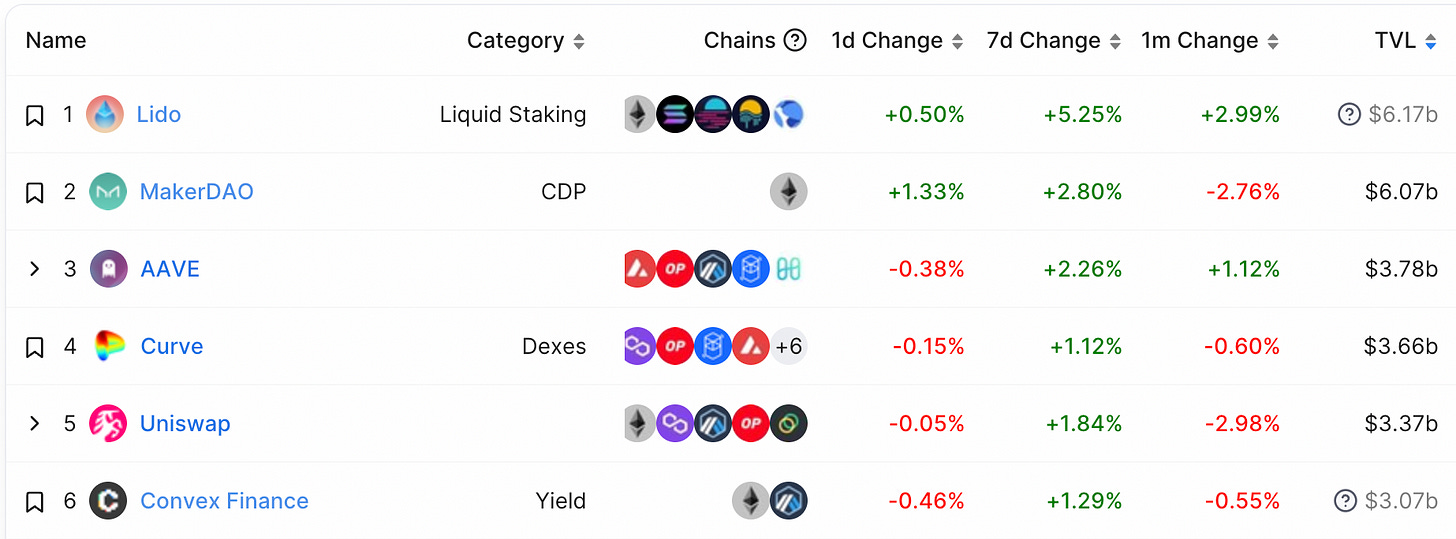Expand the AAVE row chevron
The height and width of the screenshot is (539, 1456).
click(x=35, y=269)
